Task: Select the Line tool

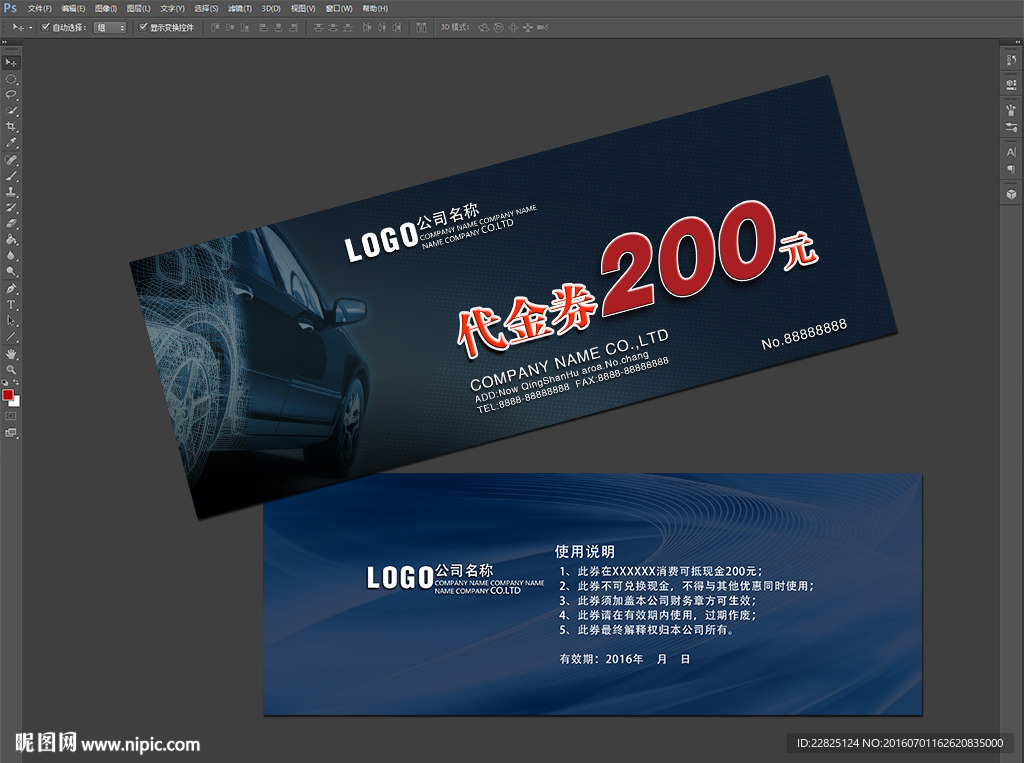Action: point(11,337)
